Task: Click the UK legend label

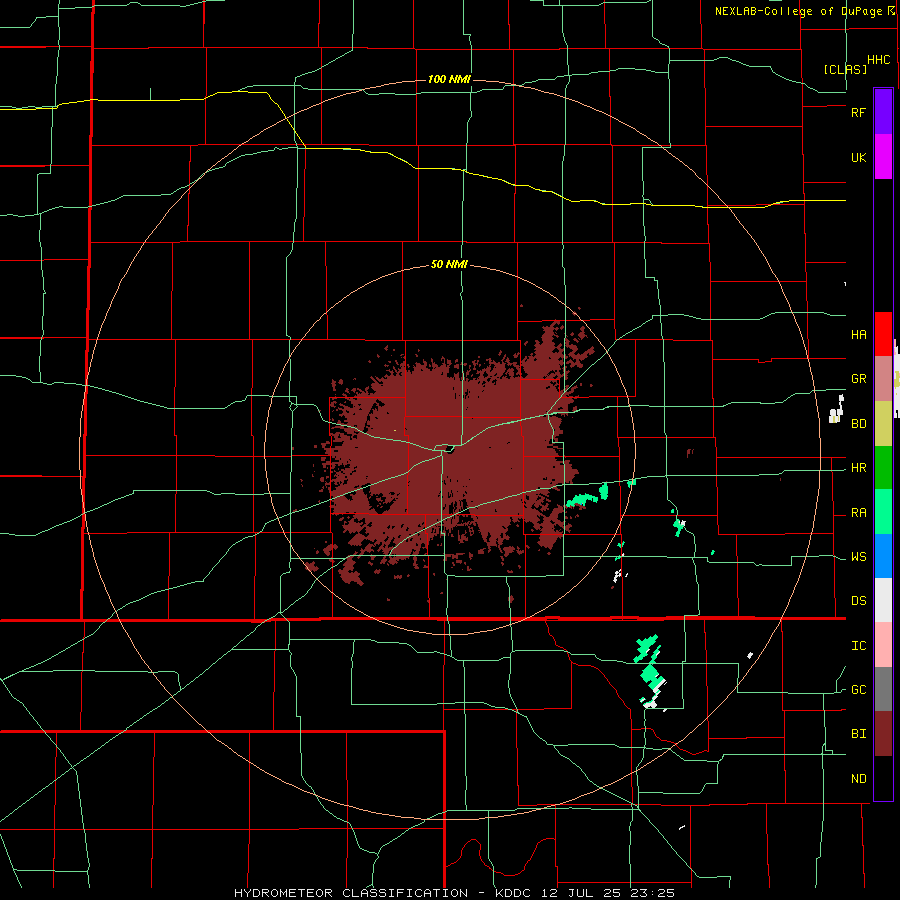Action: click(x=858, y=157)
